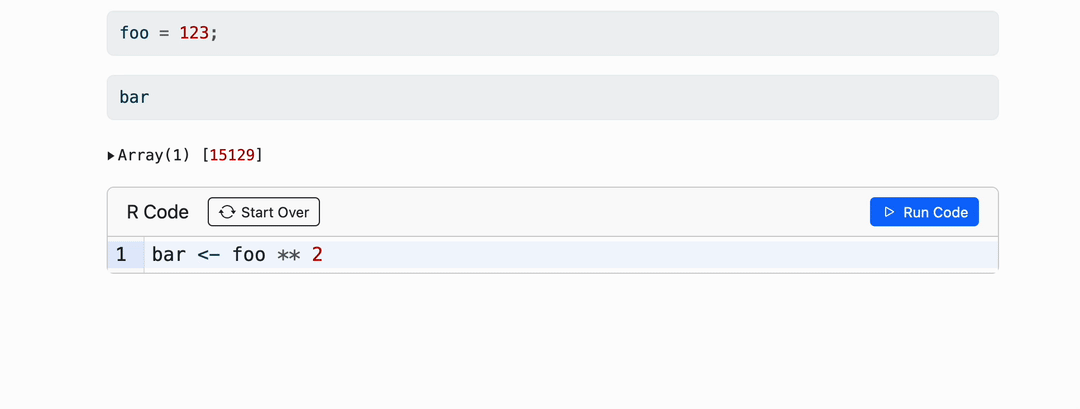Click empty area of the 'bar' cell
Image resolution: width=1080 pixels, height=409 pixels.
tap(600, 97)
